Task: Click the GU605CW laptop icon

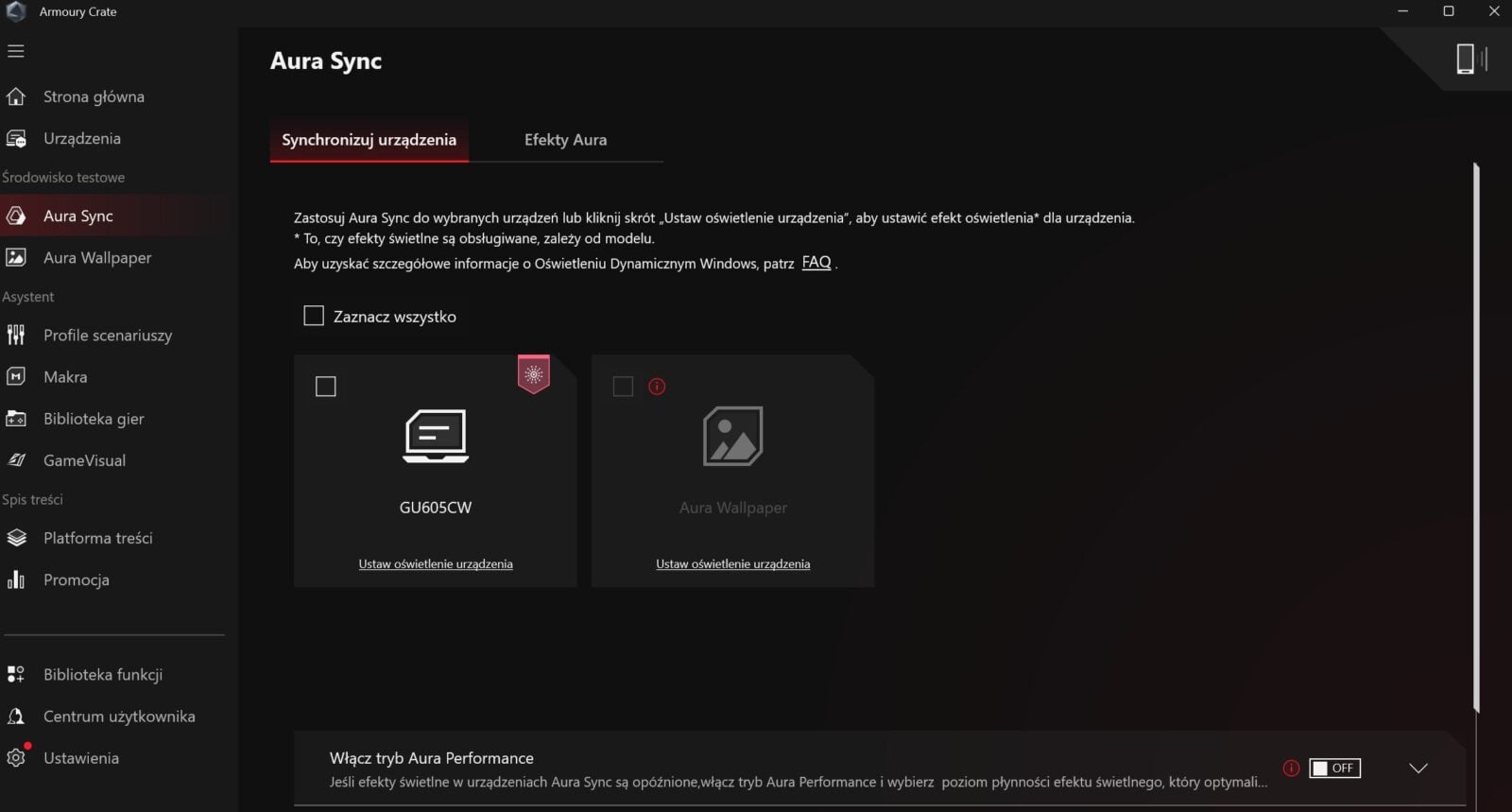Action: click(x=436, y=436)
